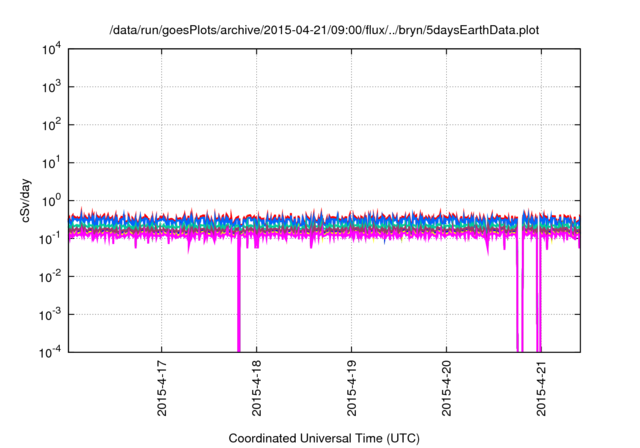Viewport: 640px width, 448px height.
Task: Click the 10^2 y-axis tick label
Action: point(51,125)
